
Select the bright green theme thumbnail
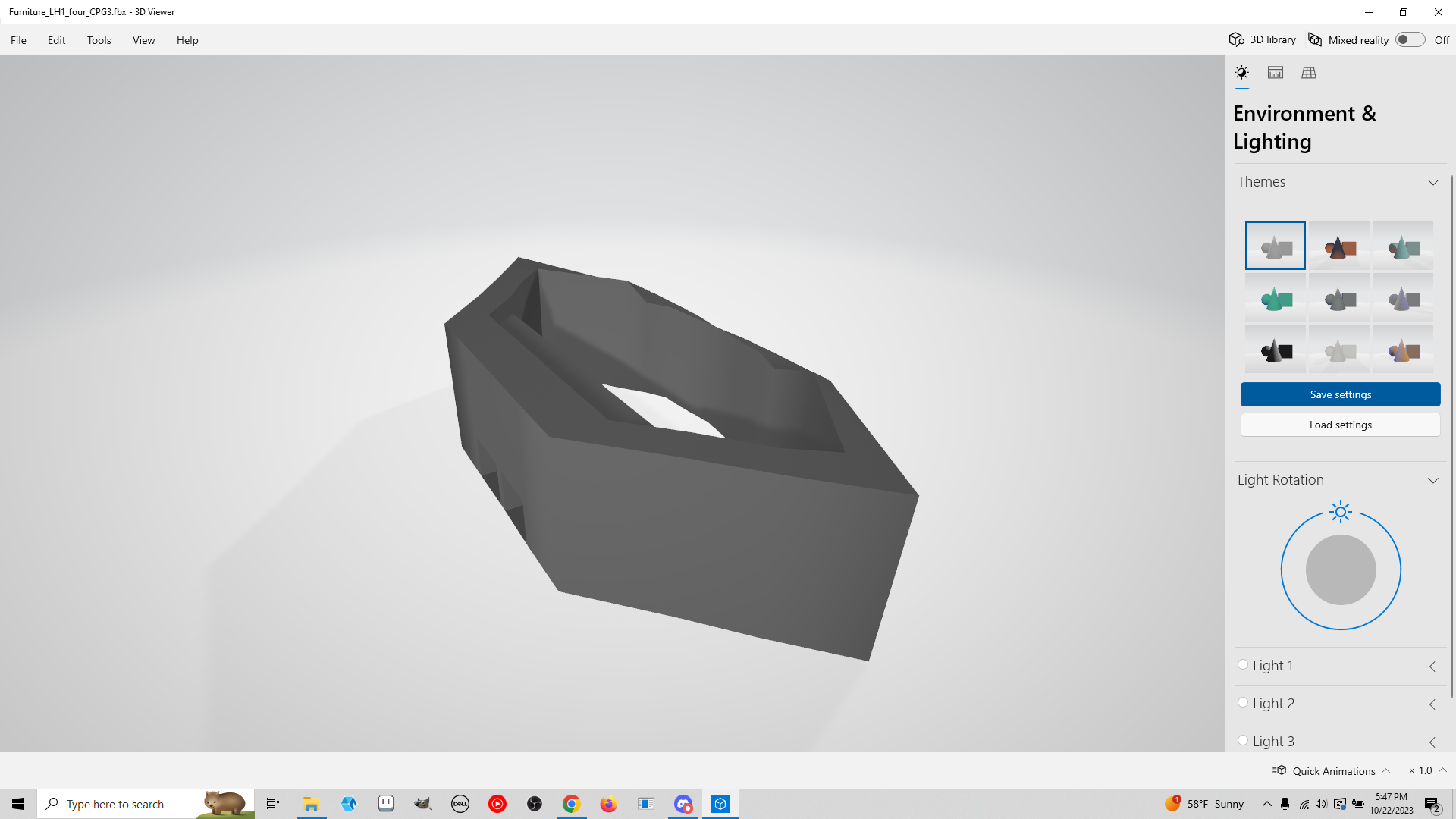[x=1276, y=297]
